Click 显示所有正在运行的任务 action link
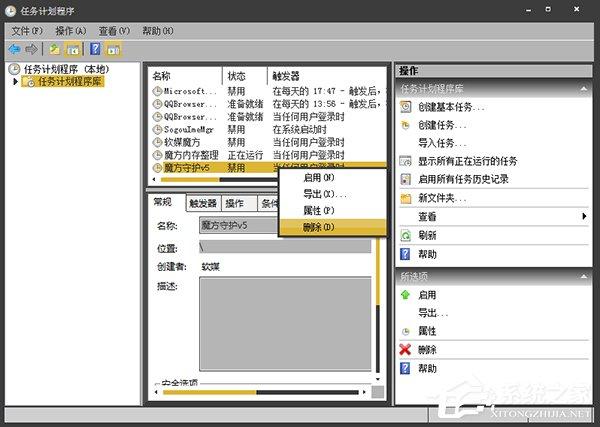 (468, 161)
